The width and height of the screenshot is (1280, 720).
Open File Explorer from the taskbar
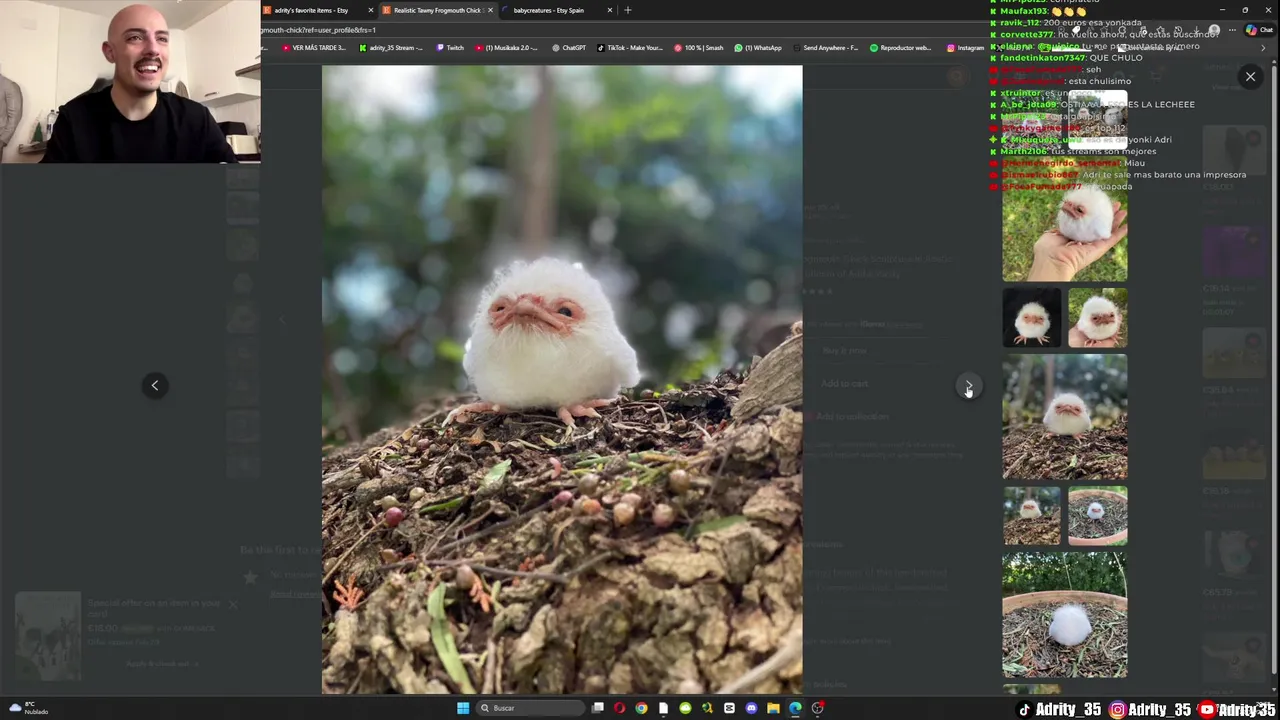click(x=773, y=708)
